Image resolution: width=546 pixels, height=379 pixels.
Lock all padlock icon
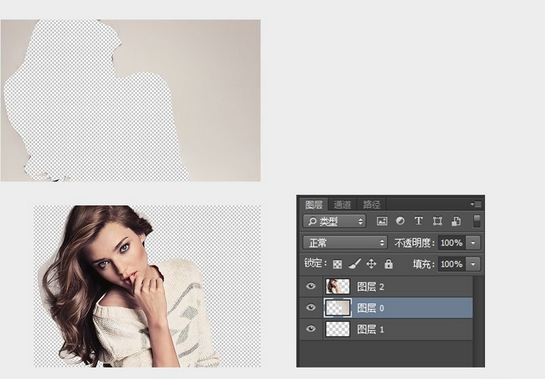[389, 264]
